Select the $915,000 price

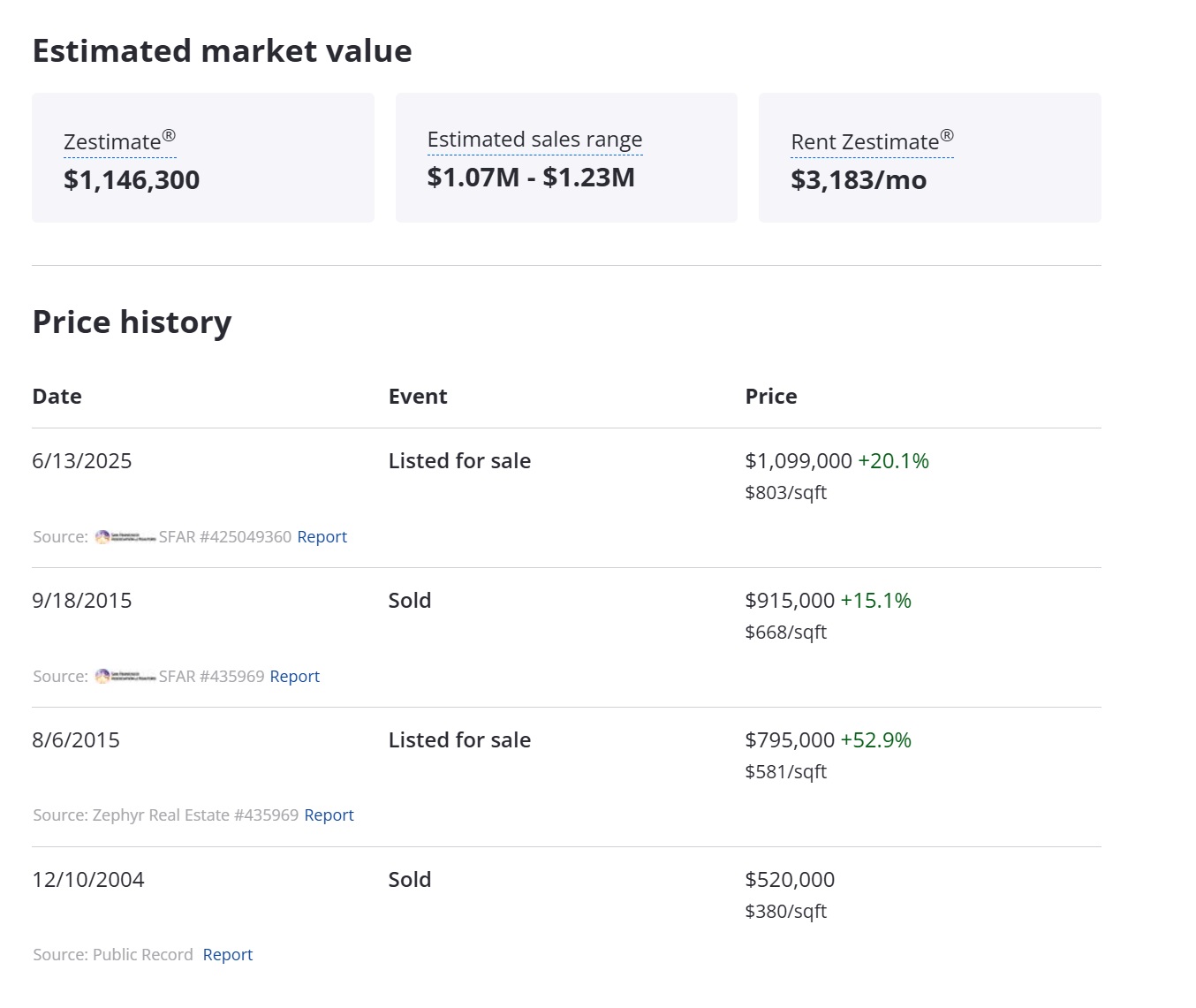[790, 601]
